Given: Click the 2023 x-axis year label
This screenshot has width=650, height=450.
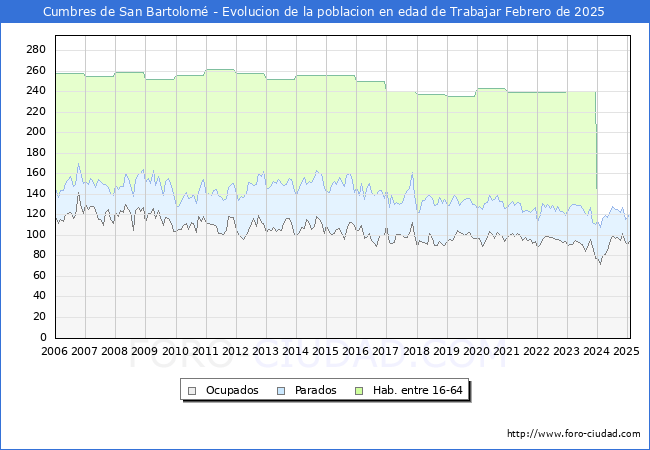Looking at the screenshot, I should click(x=566, y=351).
